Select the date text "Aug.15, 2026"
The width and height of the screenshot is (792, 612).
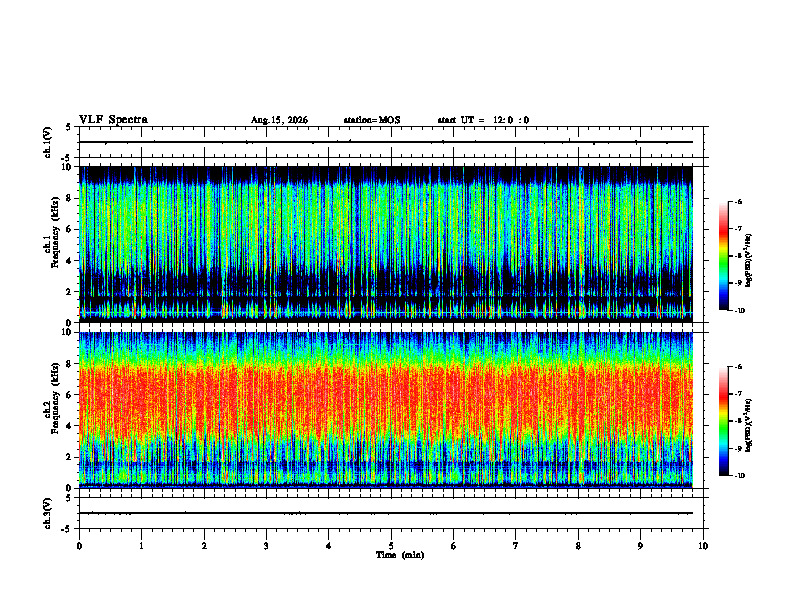[279, 120]
